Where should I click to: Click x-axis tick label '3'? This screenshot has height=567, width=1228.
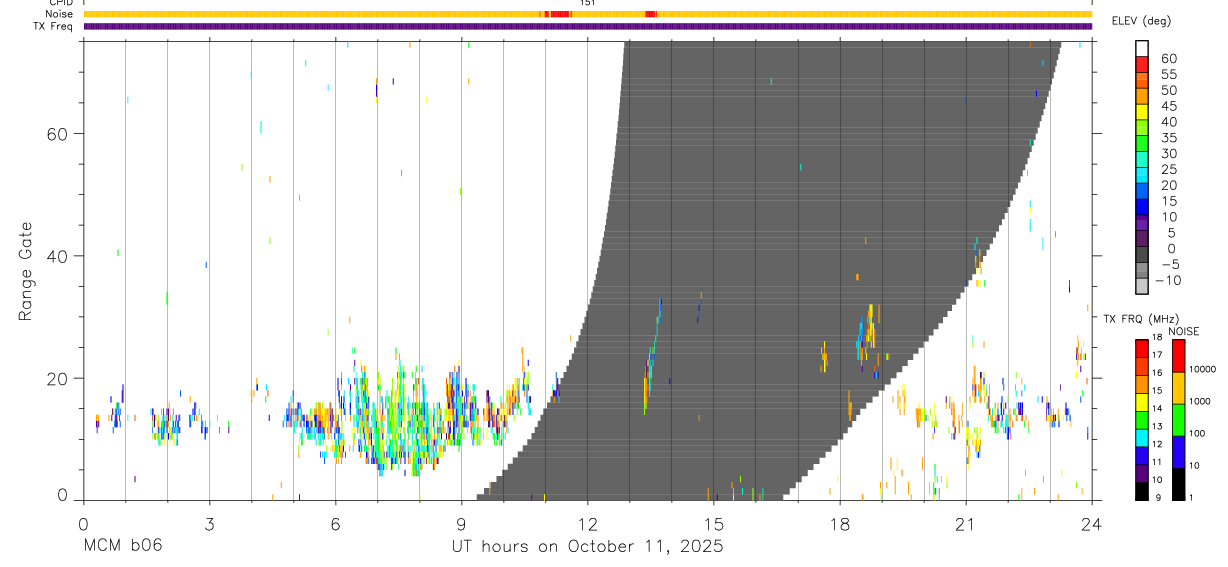click(x=208, y=523)
